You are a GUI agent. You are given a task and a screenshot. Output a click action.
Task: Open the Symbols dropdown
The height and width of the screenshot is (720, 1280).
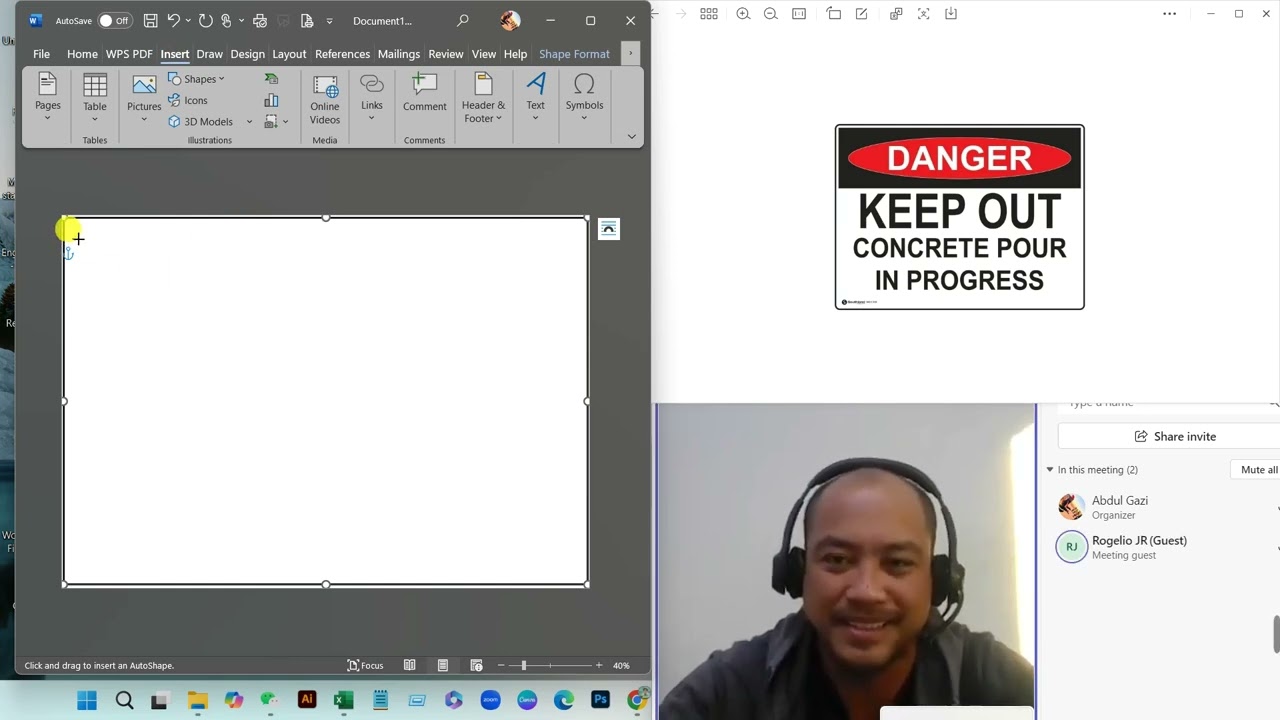pos(584,98)
